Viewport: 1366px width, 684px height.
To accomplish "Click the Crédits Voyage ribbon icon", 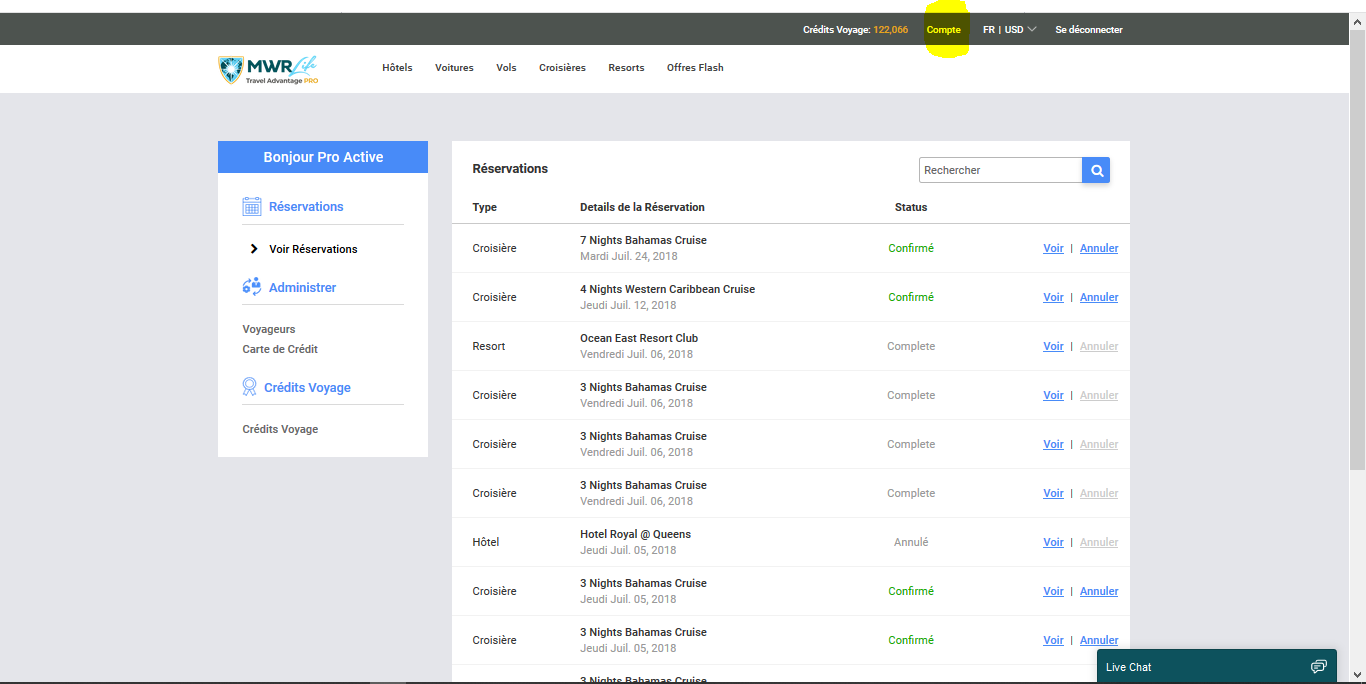I will (x=250, y=387).
